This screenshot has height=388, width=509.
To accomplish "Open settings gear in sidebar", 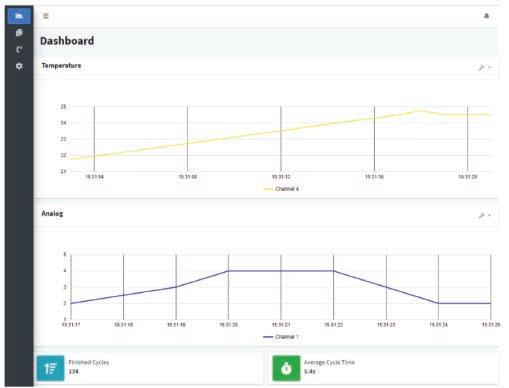I will (x=19, y=66).
